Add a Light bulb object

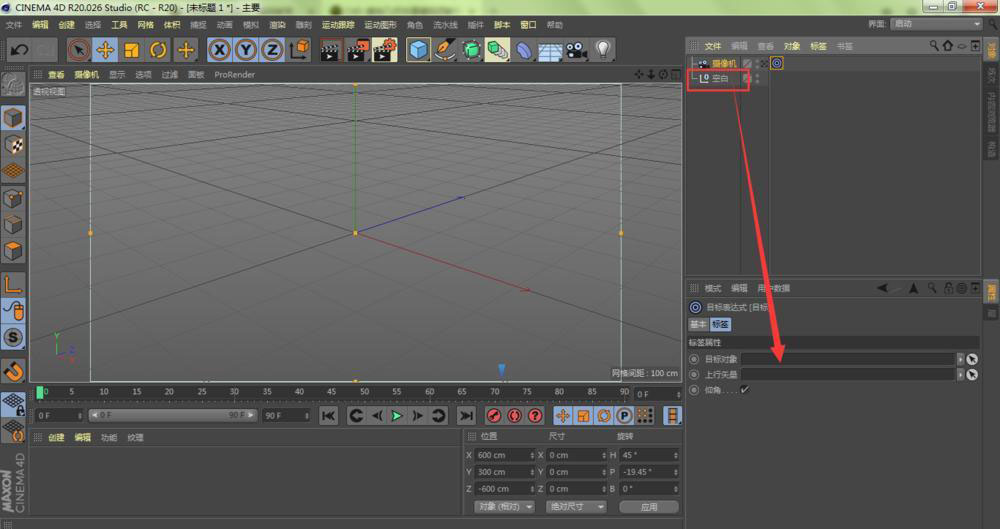[x=603, y=50]
